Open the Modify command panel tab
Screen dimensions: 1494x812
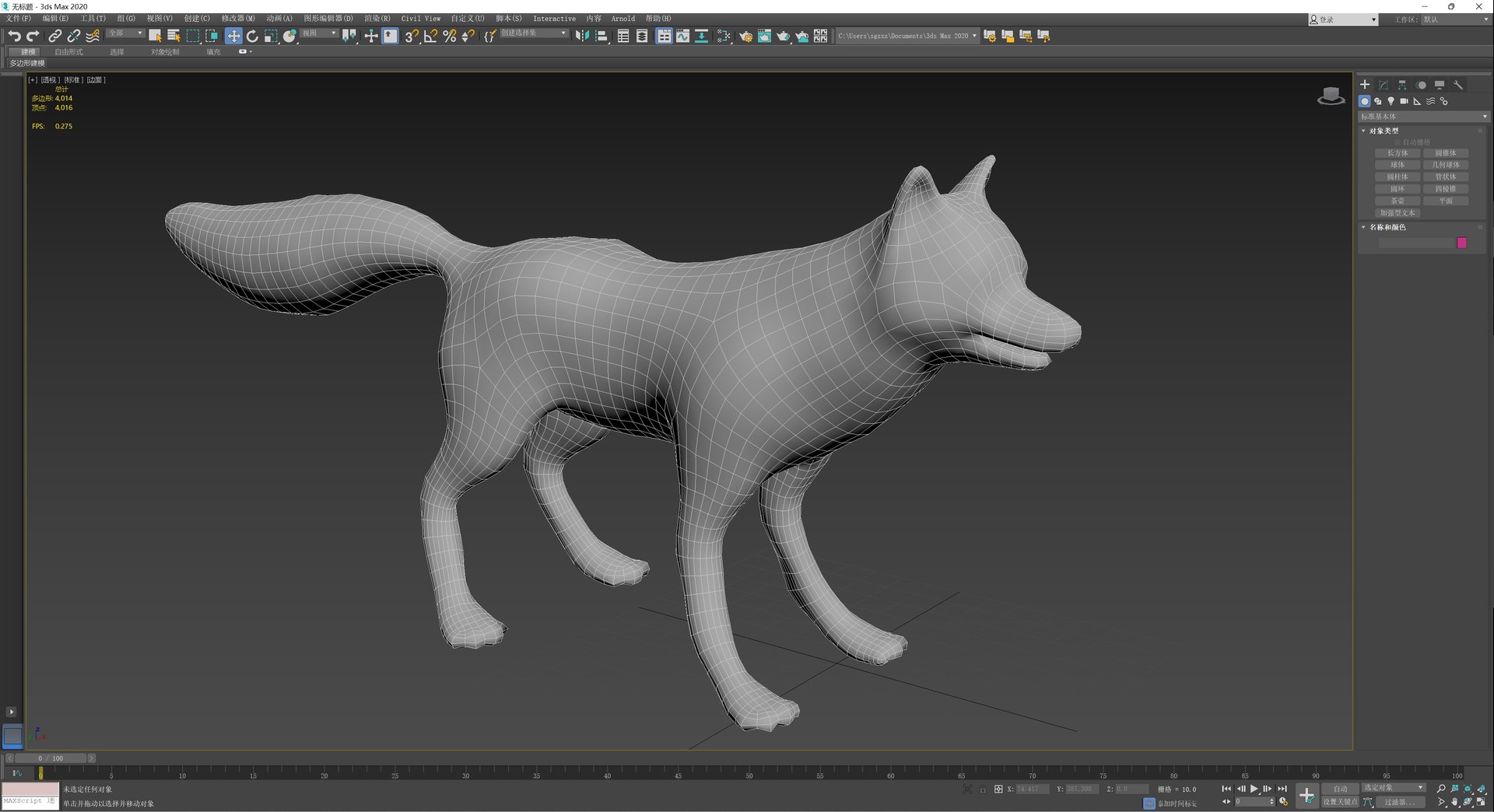(1384, 85)
